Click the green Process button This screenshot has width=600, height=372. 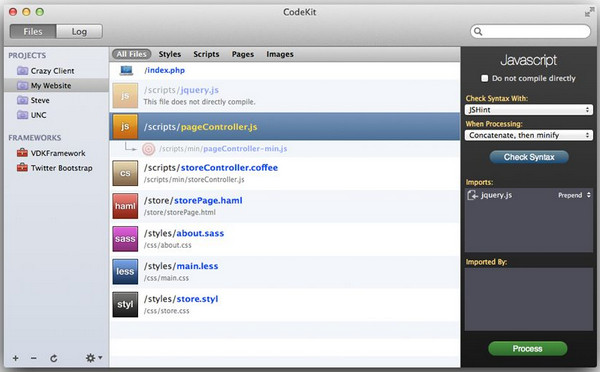(x=528, y=349)
